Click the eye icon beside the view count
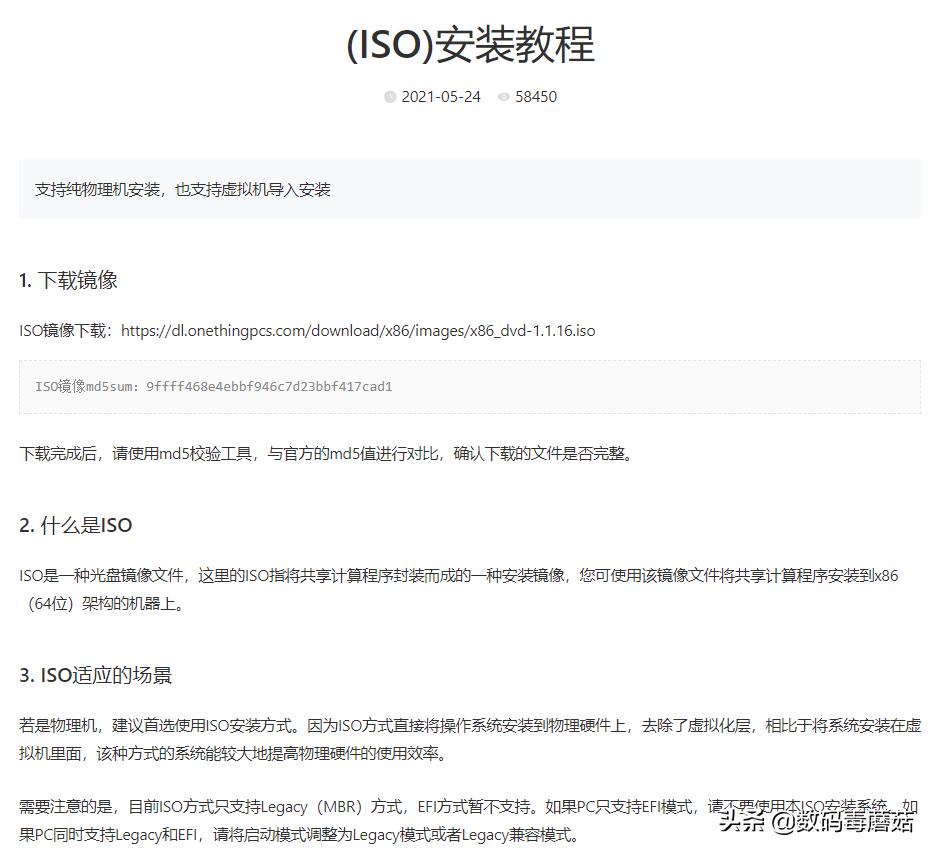This screenshot has height=854, width=935. 504,97
